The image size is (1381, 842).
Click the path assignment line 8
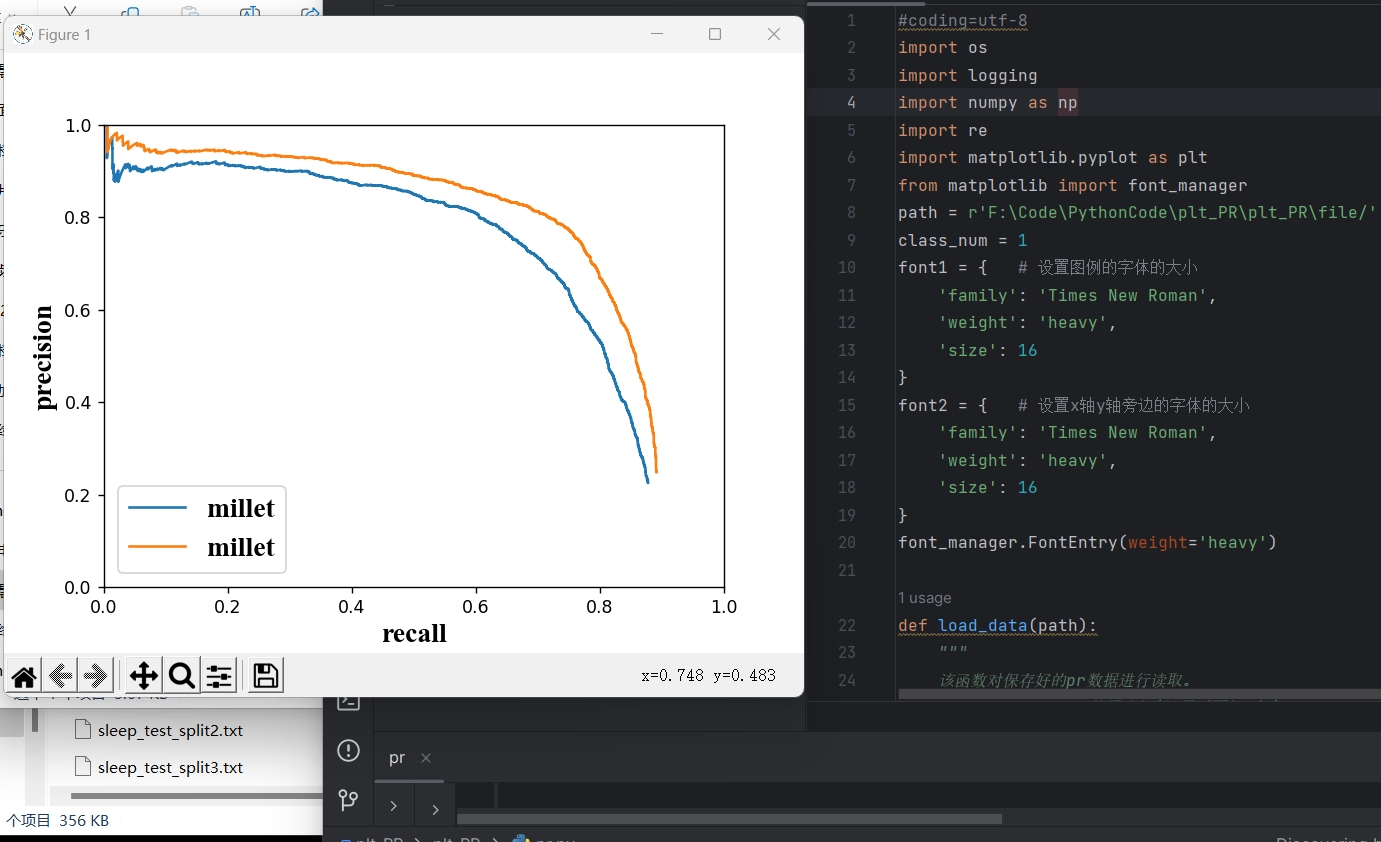click(1138, 212)
